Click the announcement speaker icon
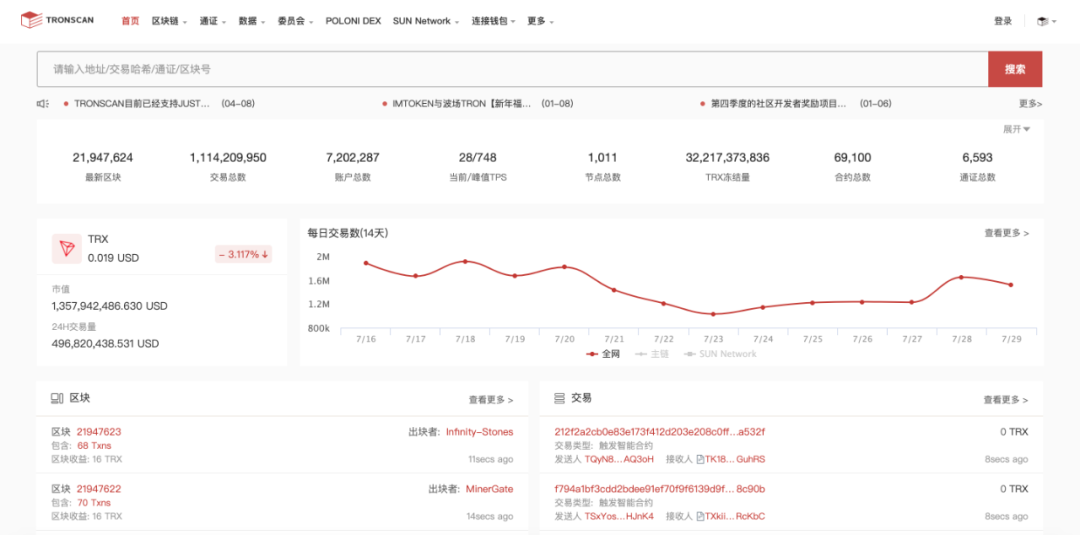1080x535 pixels. click(x=43, y=103)
